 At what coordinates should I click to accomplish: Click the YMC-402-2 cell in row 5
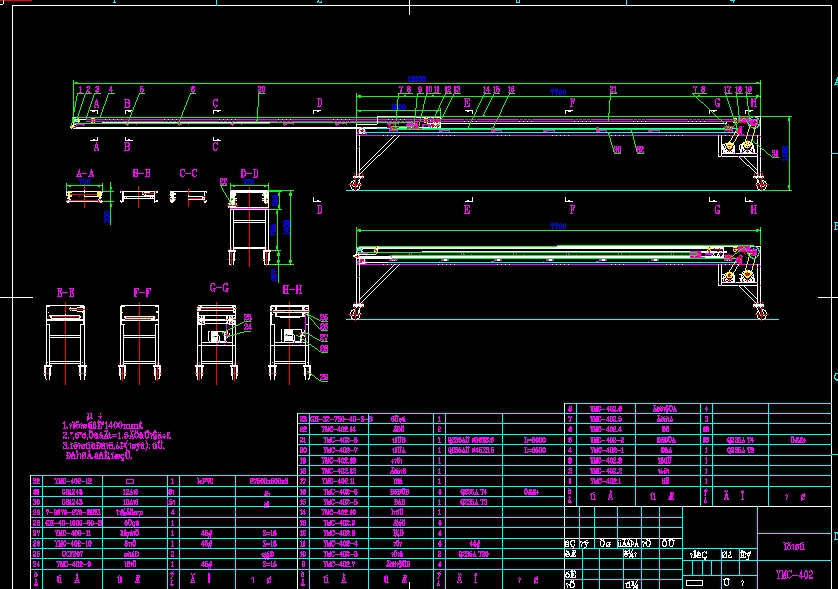click(x=606, y=440)
